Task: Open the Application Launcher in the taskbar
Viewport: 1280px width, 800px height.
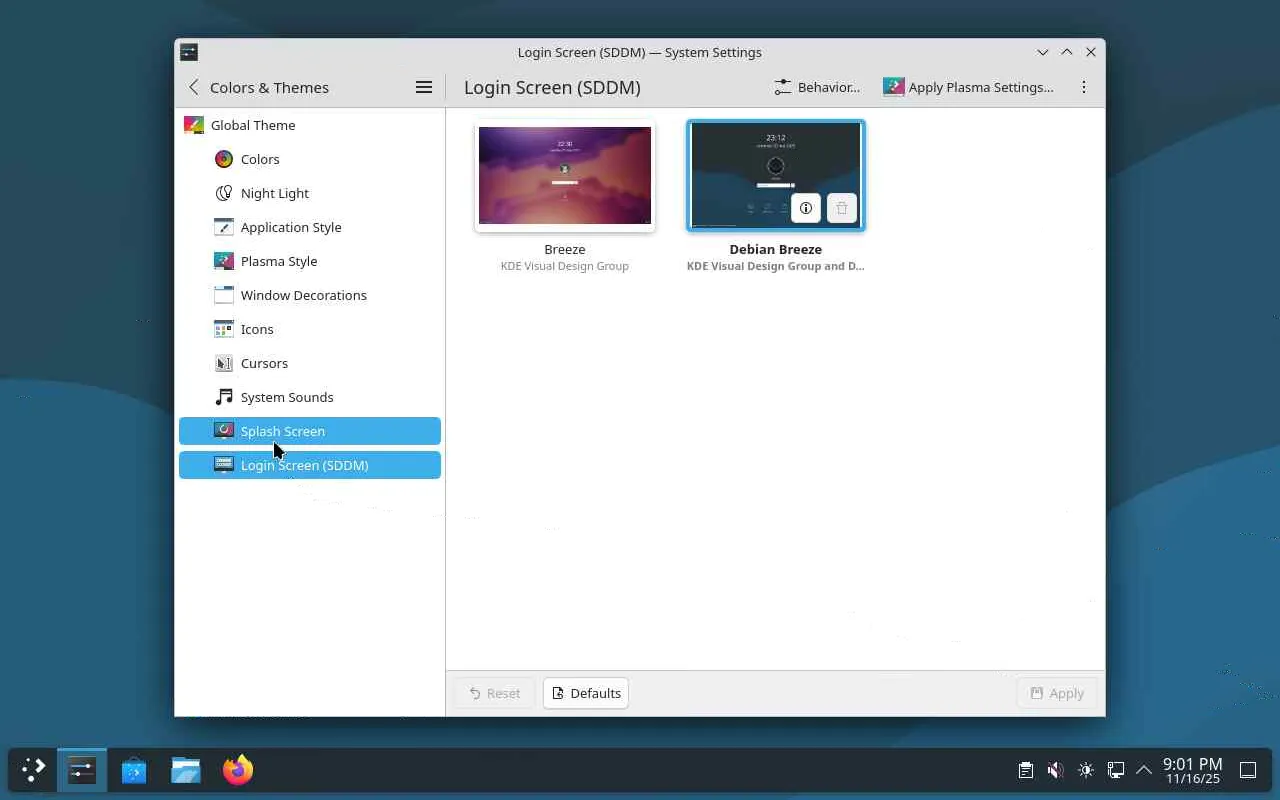Action: click(33, 770)
